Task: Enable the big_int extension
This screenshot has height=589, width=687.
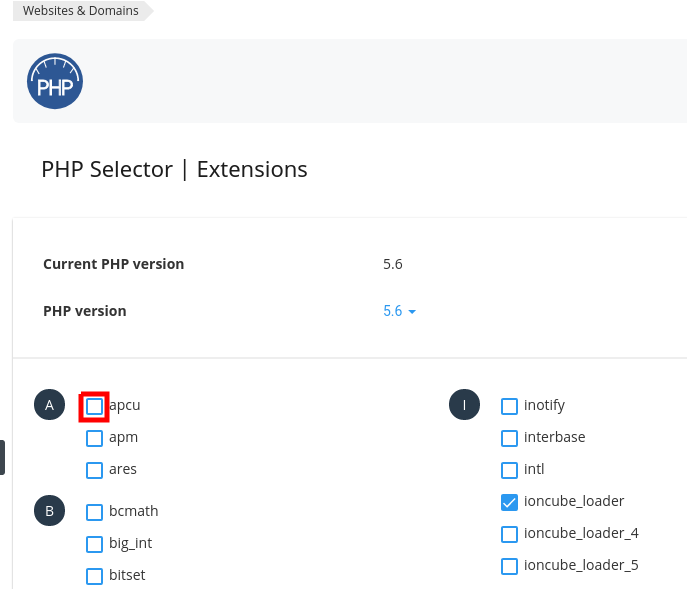Action: pos(94,544)
